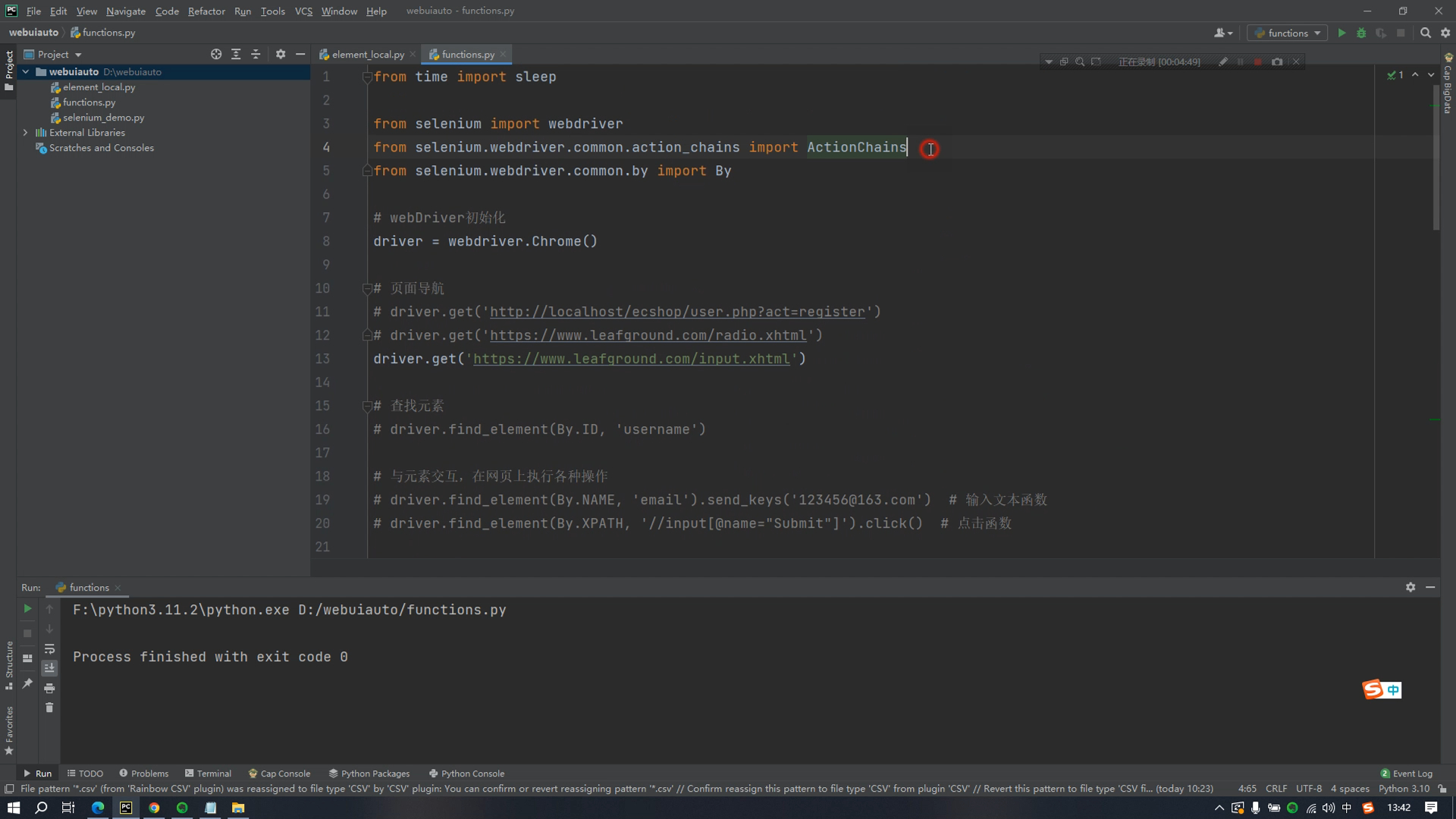This screenshot has height=819, width=1456.
Task: Locate opened file with crosshair icon
Action: click(x=216, y=54)
